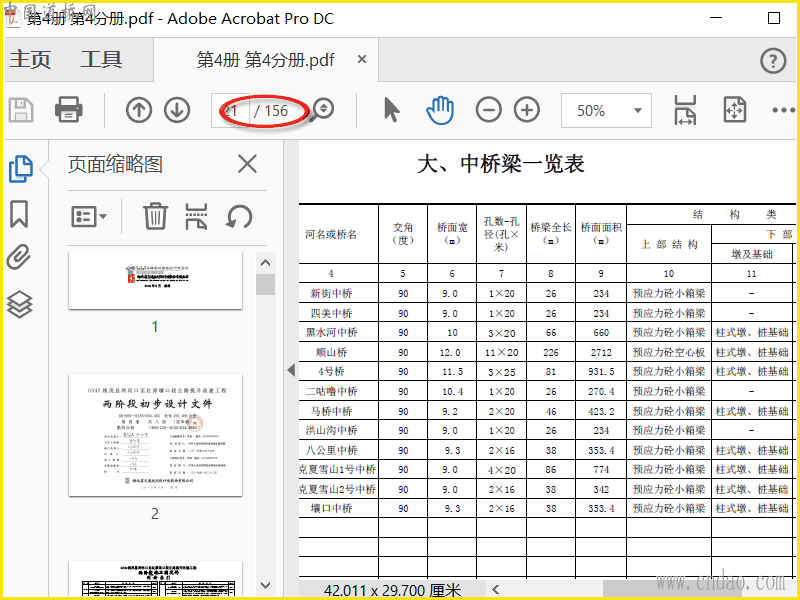Image resolution: width=800 pixels, height=600 pixels.
Task: Toggle the Page Thumbnails panel
Action: [20, 169]
